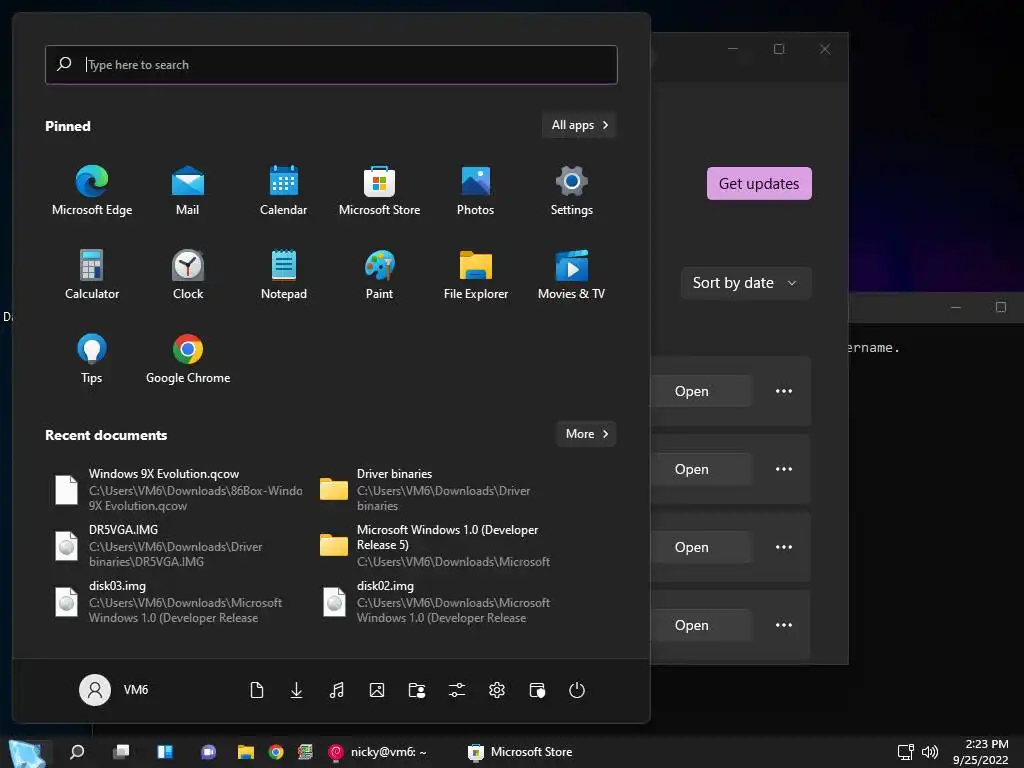1024x768 pixels.
Task: Click the taskbar Start button
Action: pos(29,752)
